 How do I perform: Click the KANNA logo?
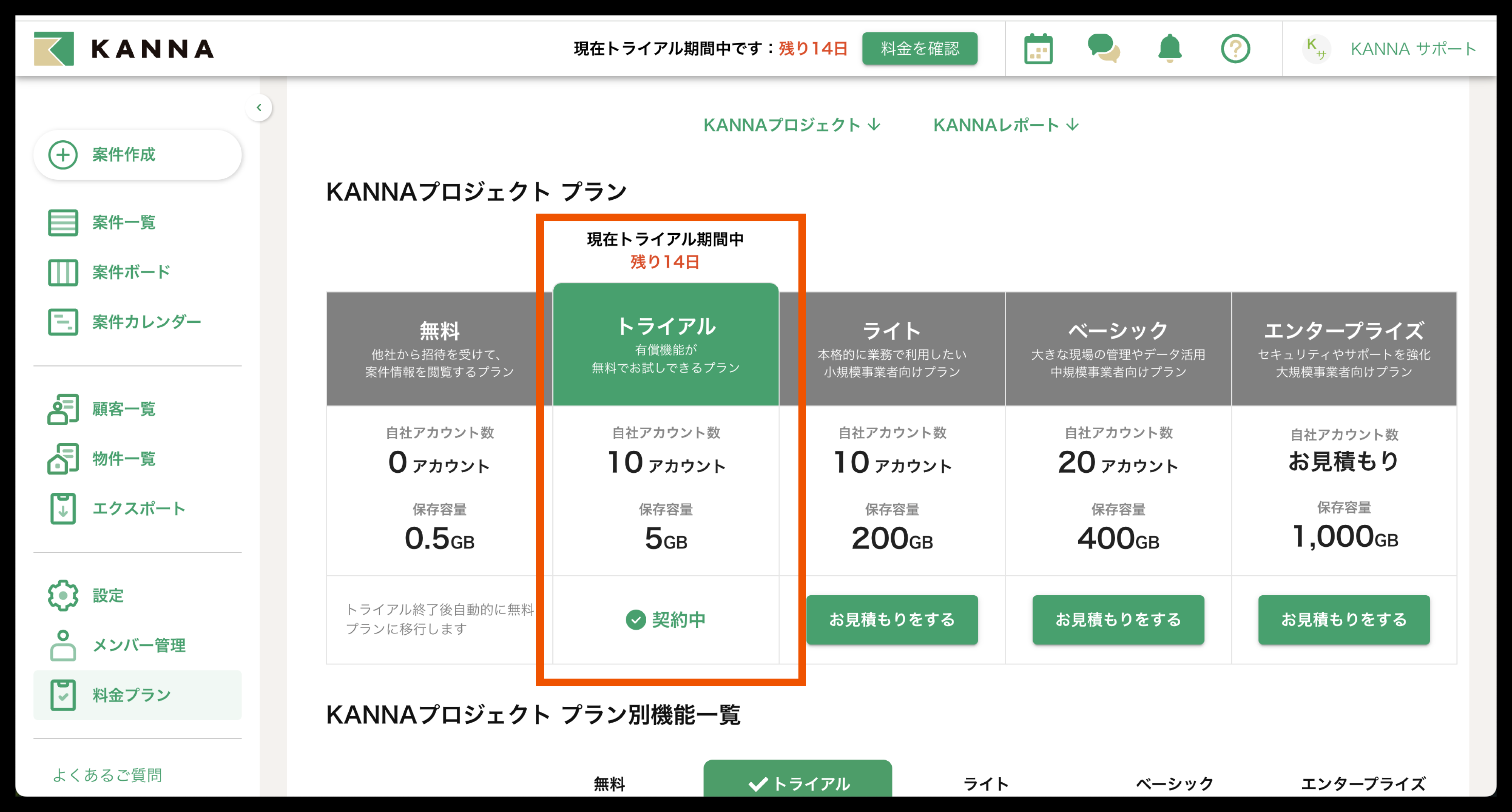[125, 49]
